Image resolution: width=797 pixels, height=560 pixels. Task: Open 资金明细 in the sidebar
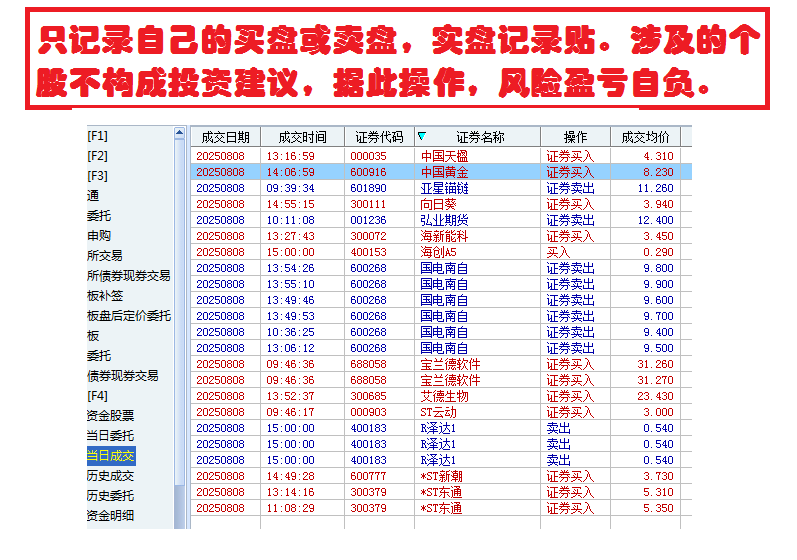click(x=110, y=515)
